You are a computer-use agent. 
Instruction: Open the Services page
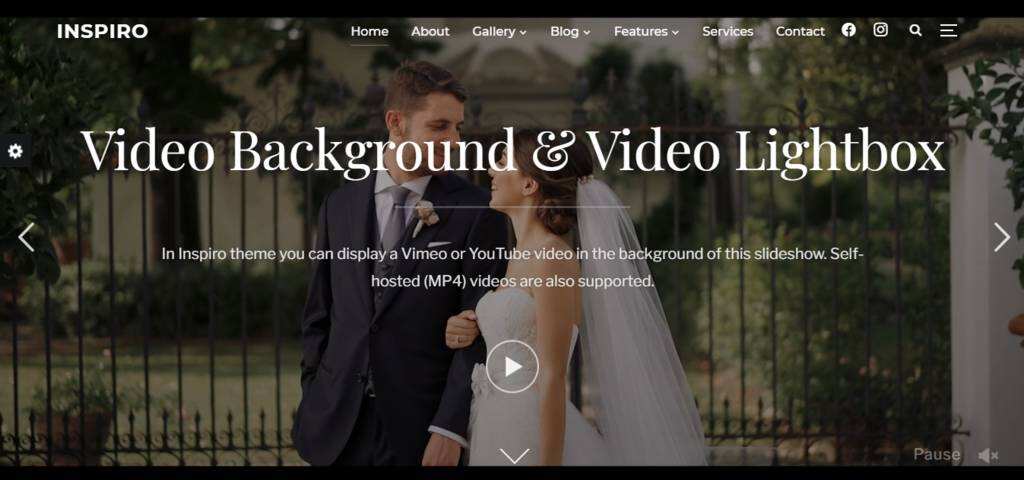point(728,31)
